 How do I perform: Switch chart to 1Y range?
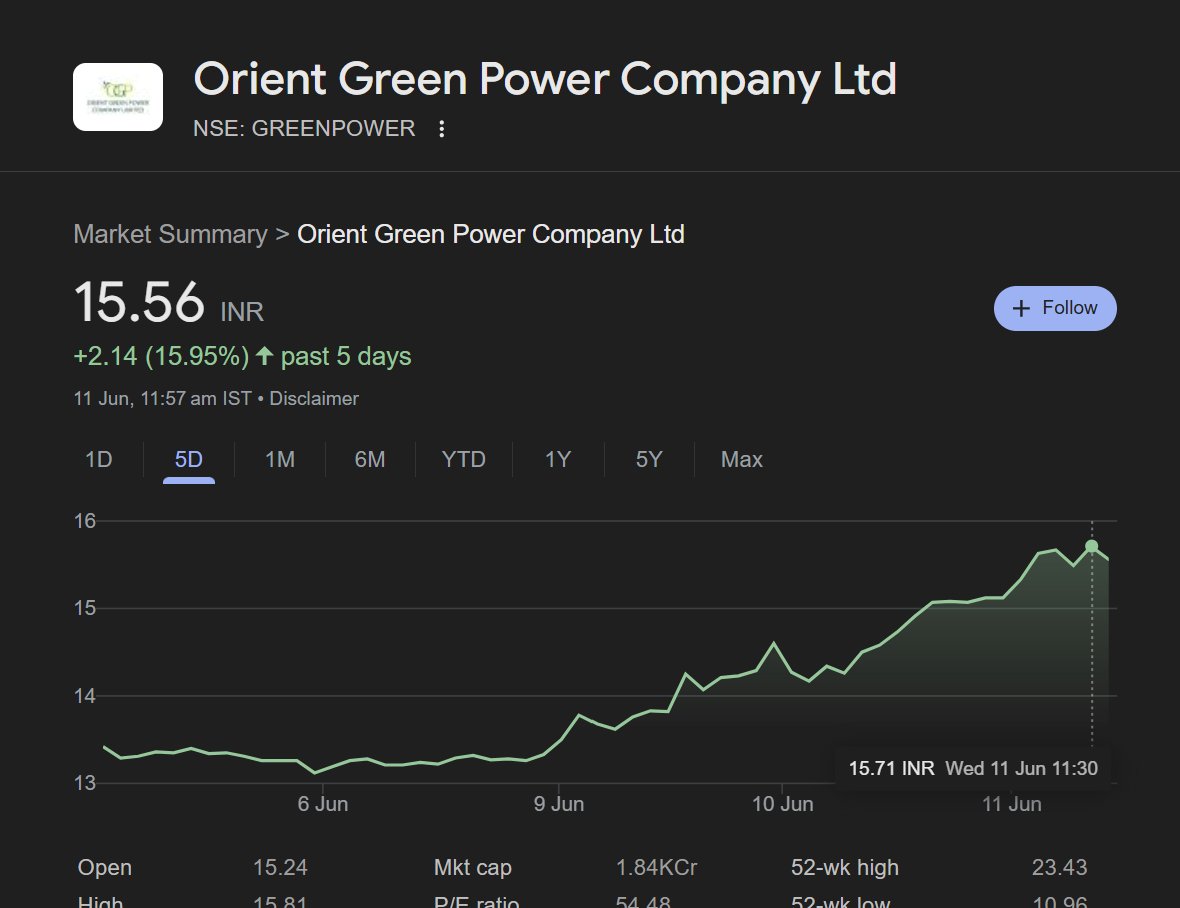[558, 460]
